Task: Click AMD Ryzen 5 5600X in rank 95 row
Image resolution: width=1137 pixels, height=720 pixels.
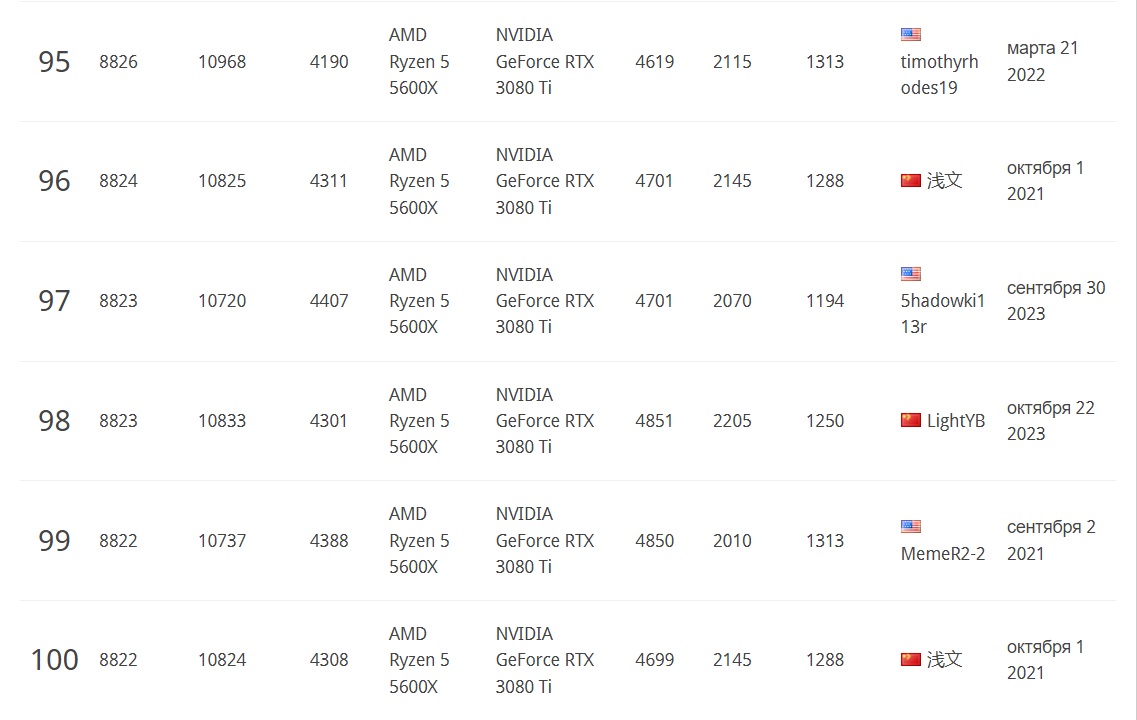Action: [x=419, y=62]
